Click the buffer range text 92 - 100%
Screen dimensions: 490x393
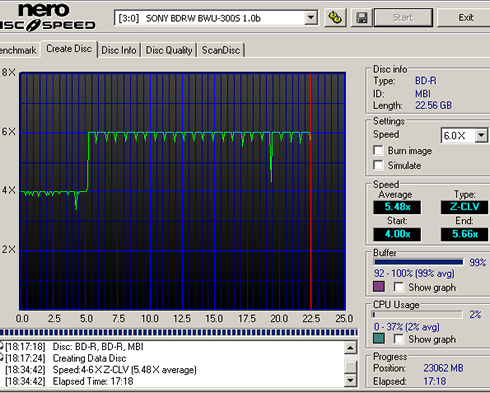point(414,274)
